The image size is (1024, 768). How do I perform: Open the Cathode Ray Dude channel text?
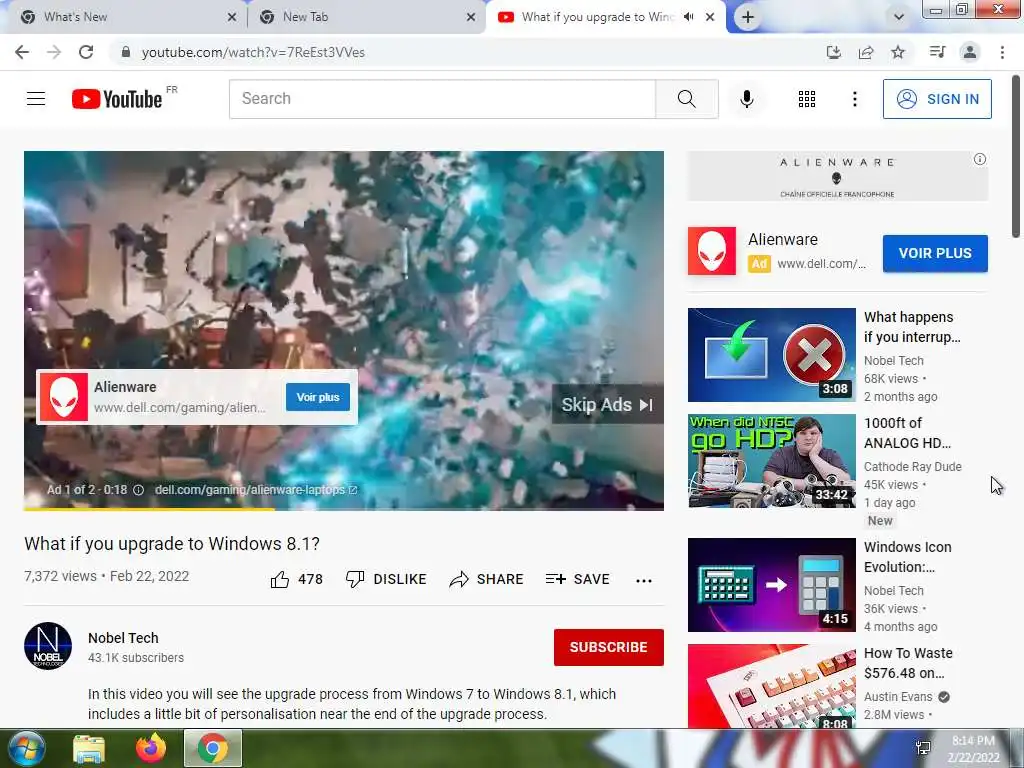(913, 466)
